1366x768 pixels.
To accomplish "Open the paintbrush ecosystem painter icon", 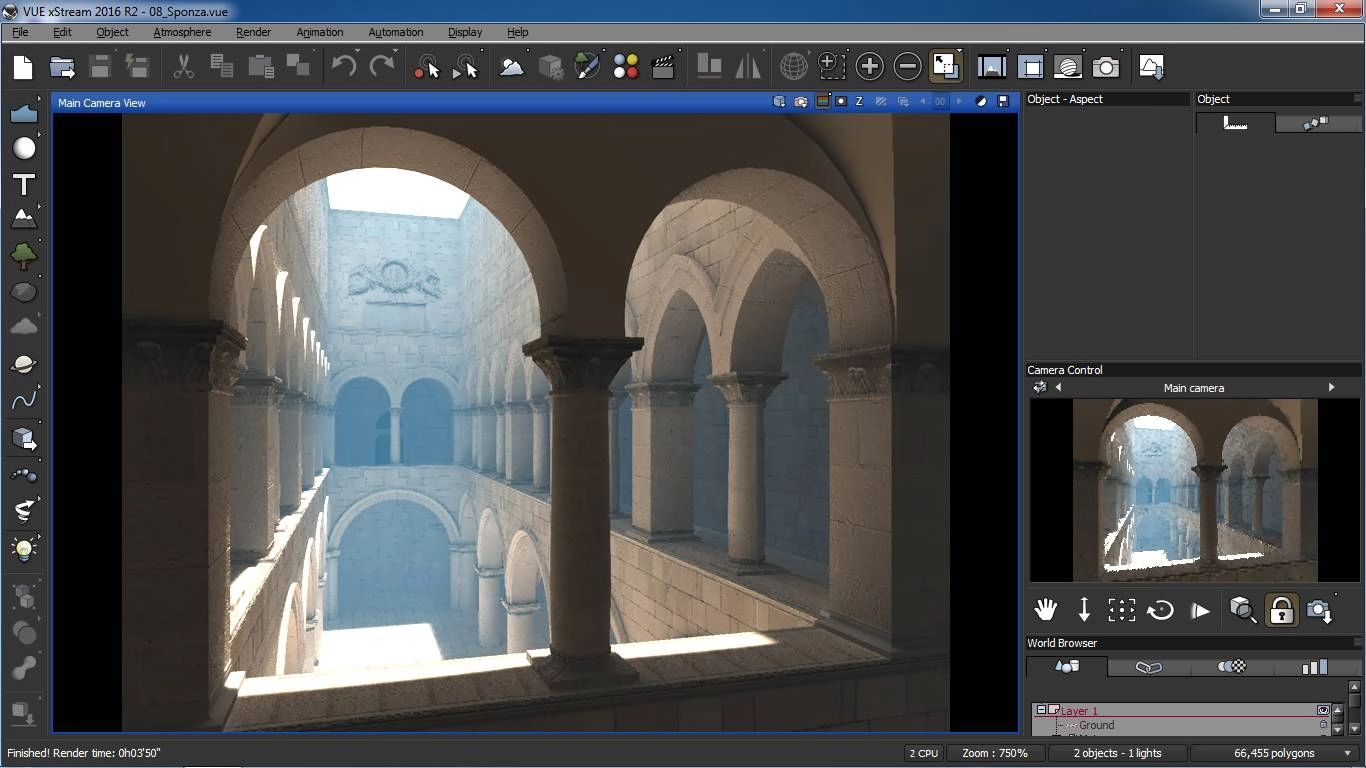I will coord(588,67).
